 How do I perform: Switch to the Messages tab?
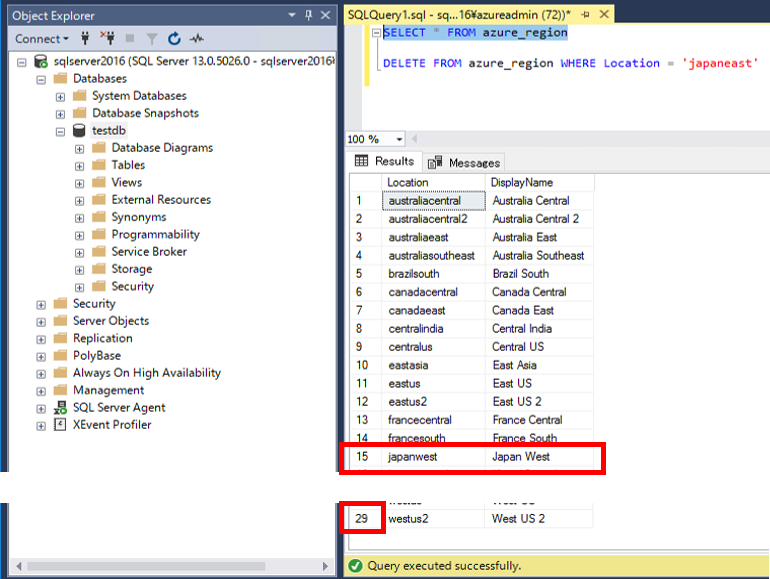coord(463,163)
